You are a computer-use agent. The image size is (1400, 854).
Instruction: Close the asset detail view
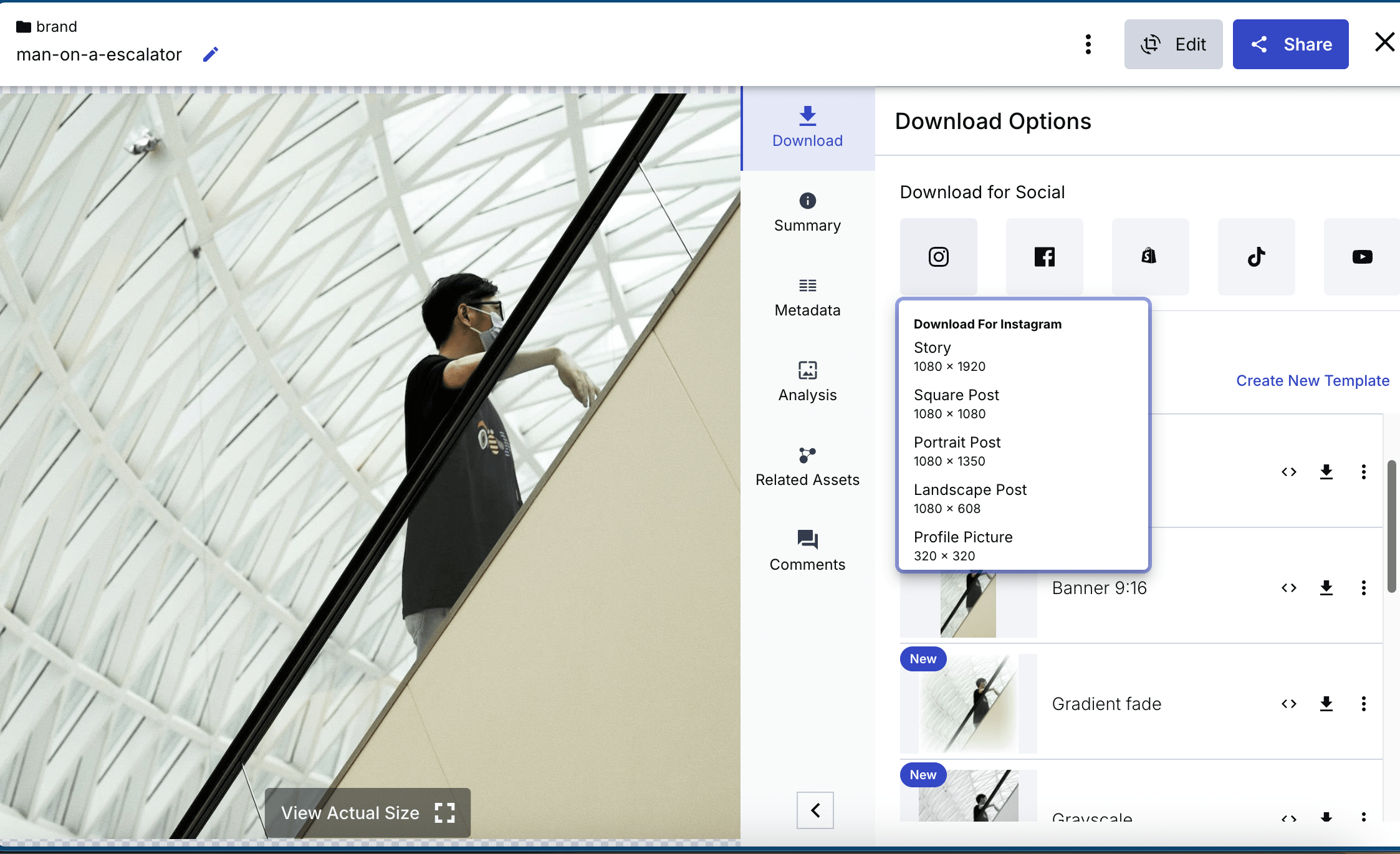[x=1384, y=42]
